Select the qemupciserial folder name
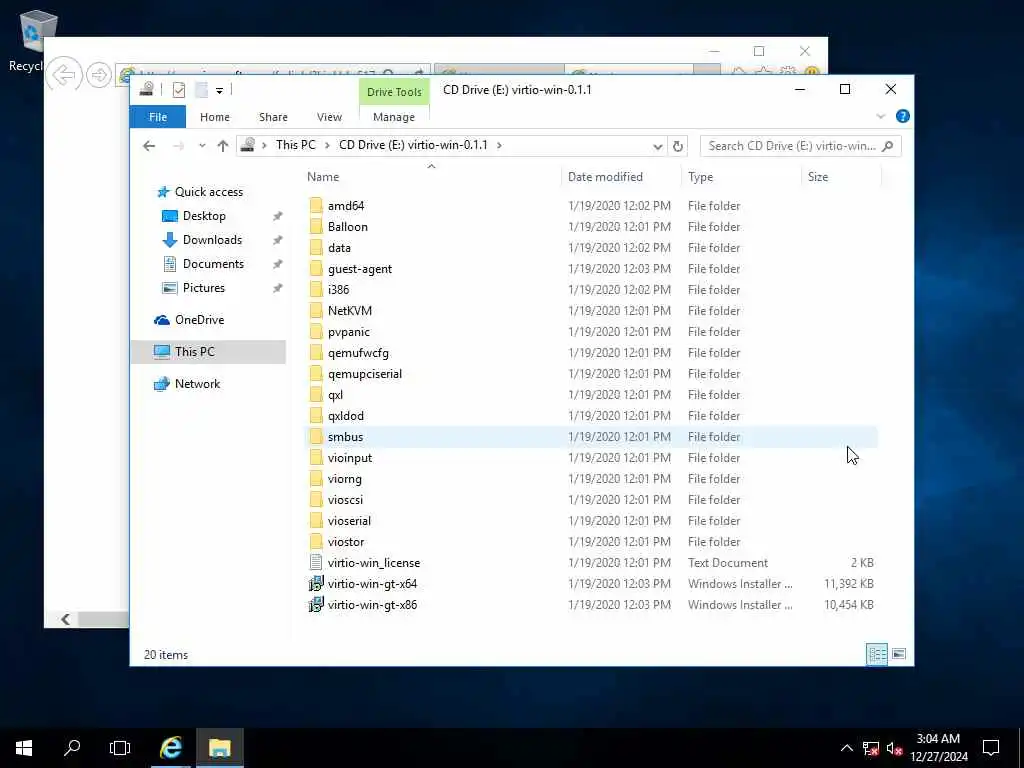1024x768 pixels. pyautogui.click(x=365, y=374)
